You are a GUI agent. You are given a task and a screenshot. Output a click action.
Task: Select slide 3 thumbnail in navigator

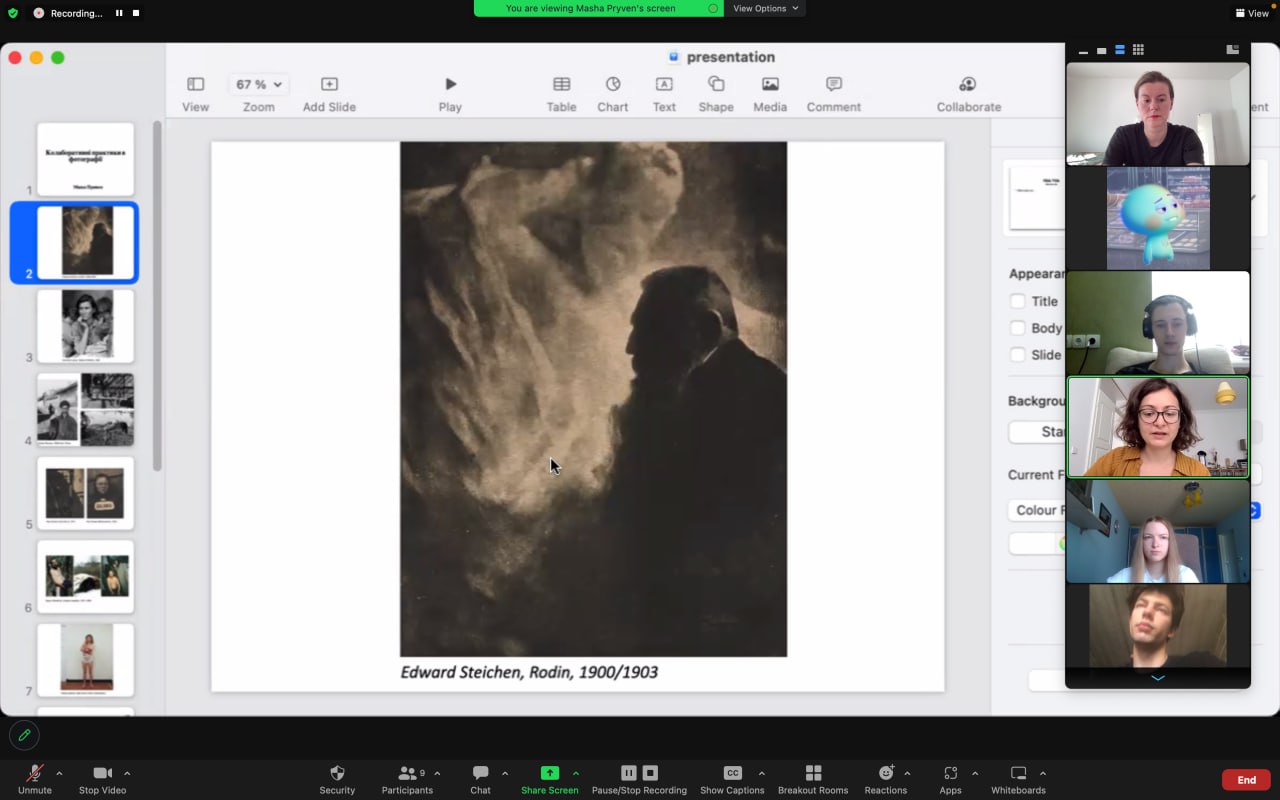click(85, 326)
